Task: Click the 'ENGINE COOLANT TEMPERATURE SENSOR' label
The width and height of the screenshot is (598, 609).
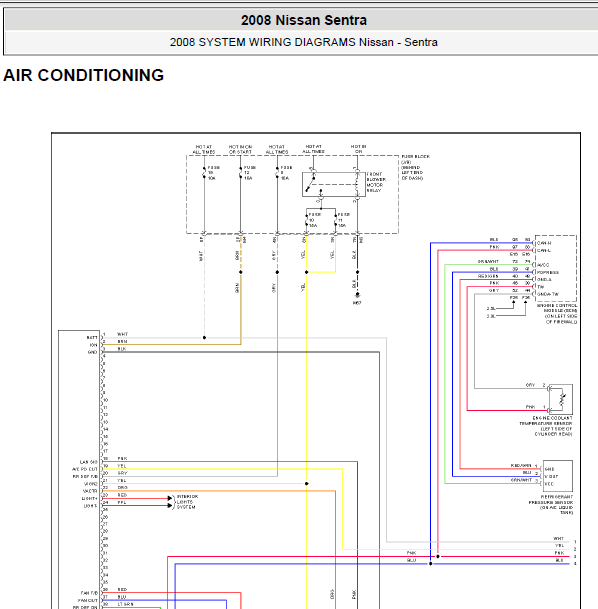Action: point(546,421)
